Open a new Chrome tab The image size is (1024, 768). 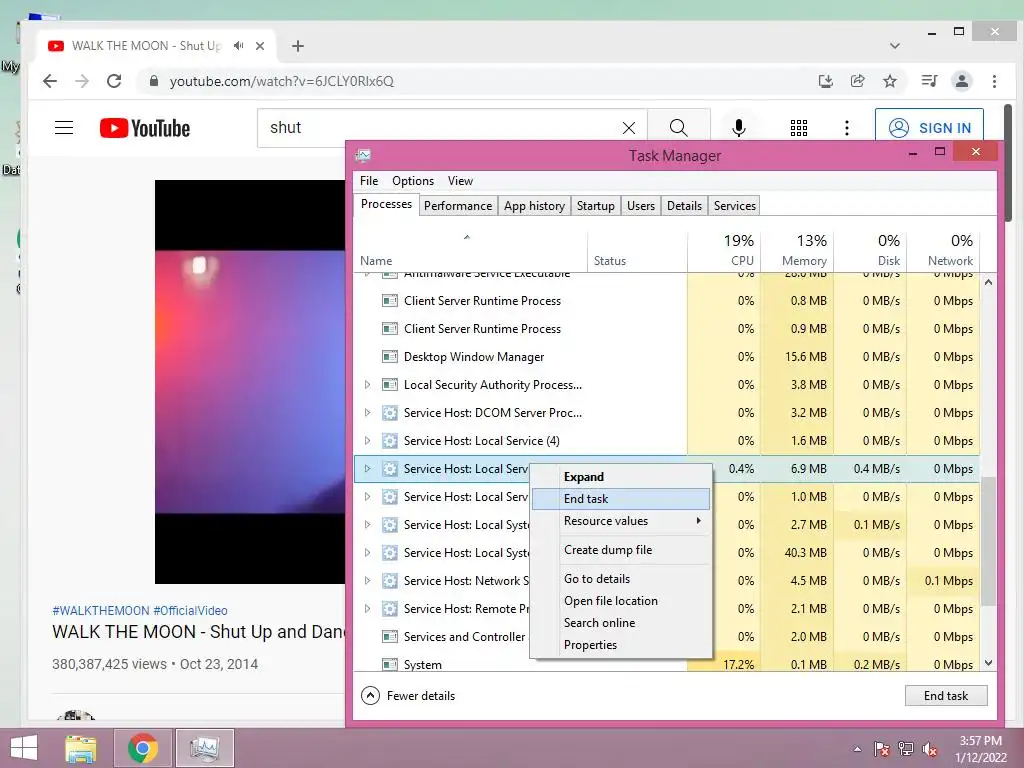pos(298,46)
